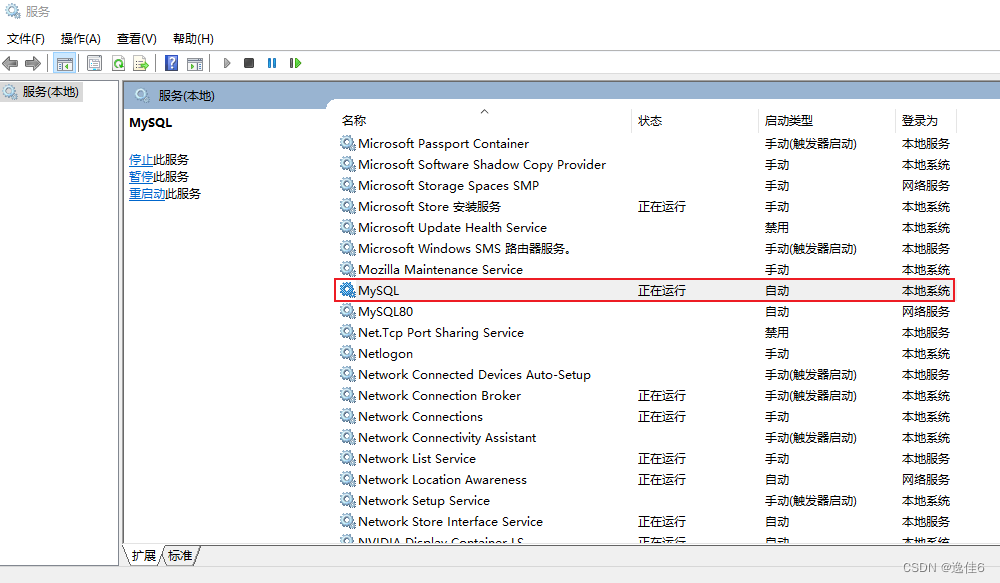Open the 文件(F) menu
Image resolution: width=1000 pixels, height=583 pixels.
(x=26, y=39)
